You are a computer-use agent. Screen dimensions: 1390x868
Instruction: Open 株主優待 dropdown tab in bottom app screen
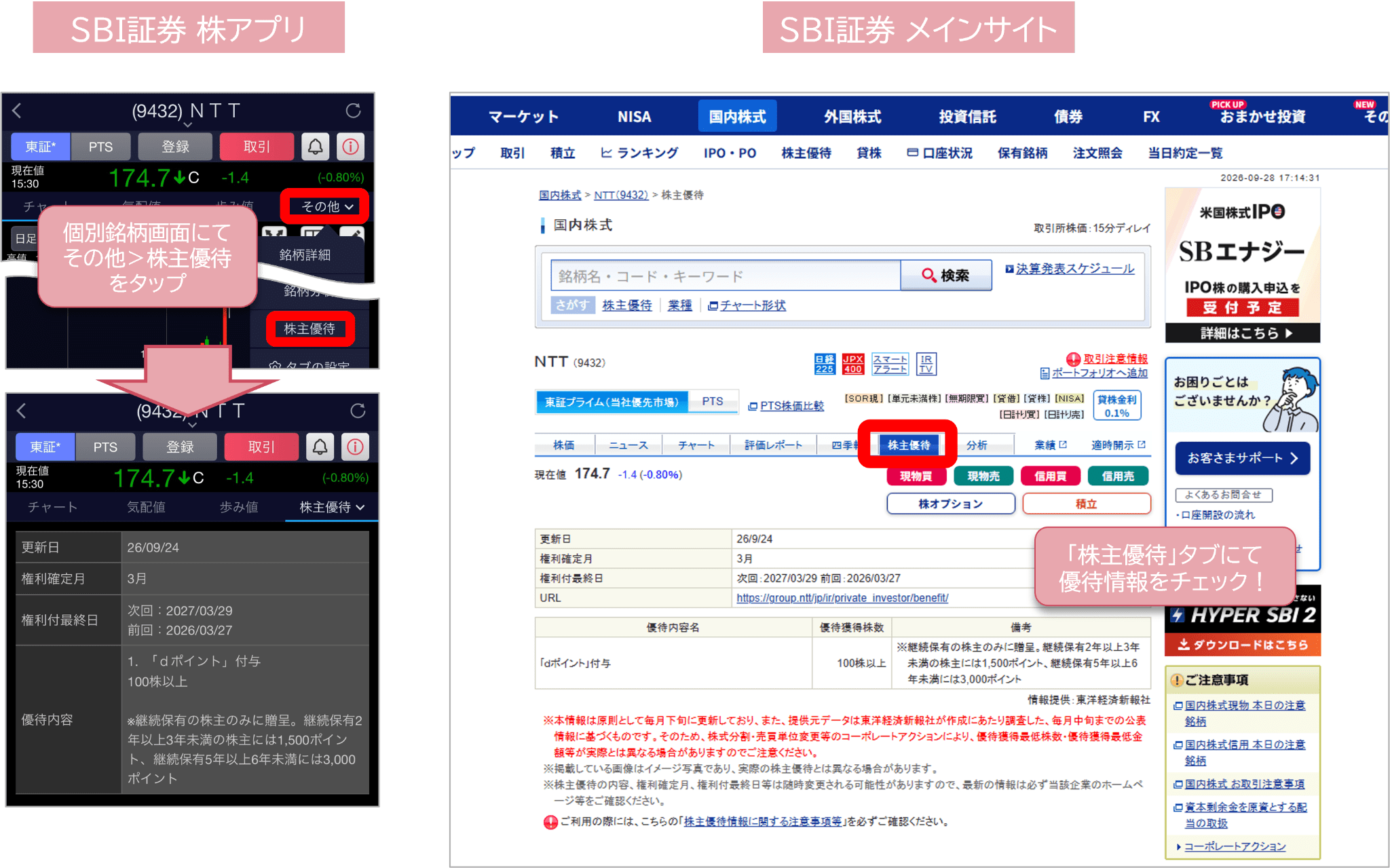[332, 507]
